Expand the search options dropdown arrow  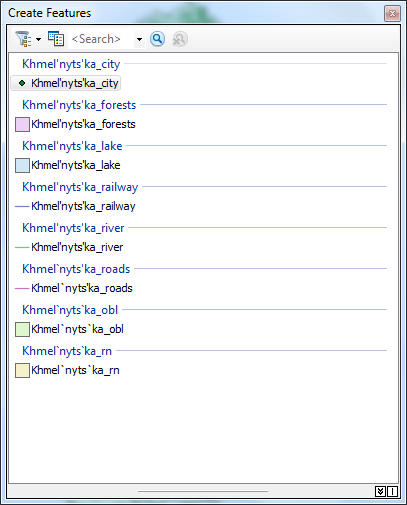[x=139, y=39]
